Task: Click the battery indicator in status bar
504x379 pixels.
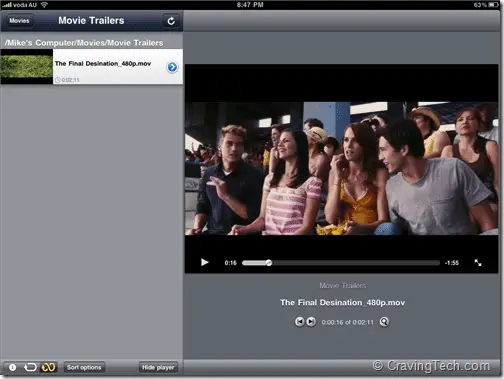Action: (x=494, y=5)
